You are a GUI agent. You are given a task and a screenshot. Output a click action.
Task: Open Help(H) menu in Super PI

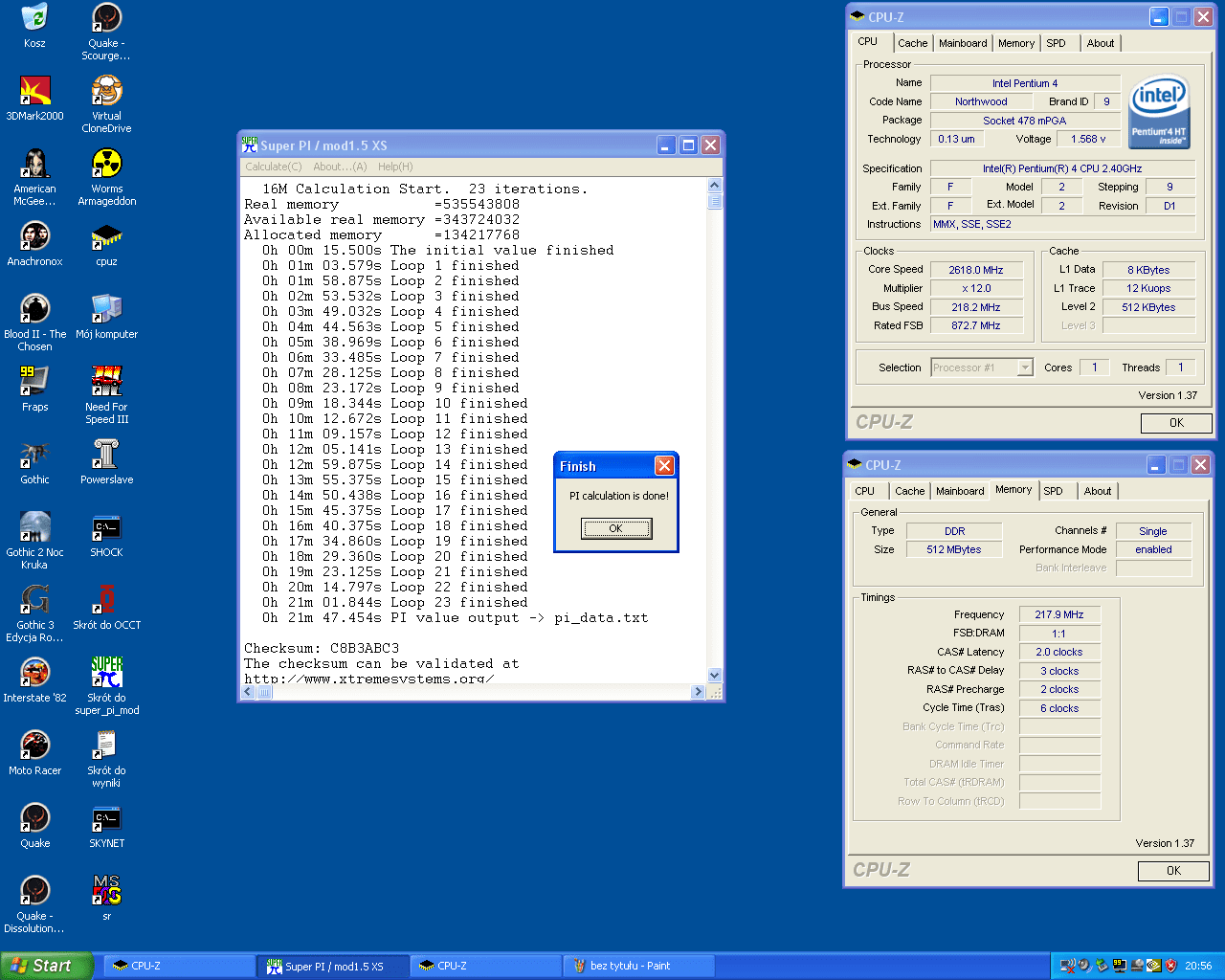pos(395,167)
